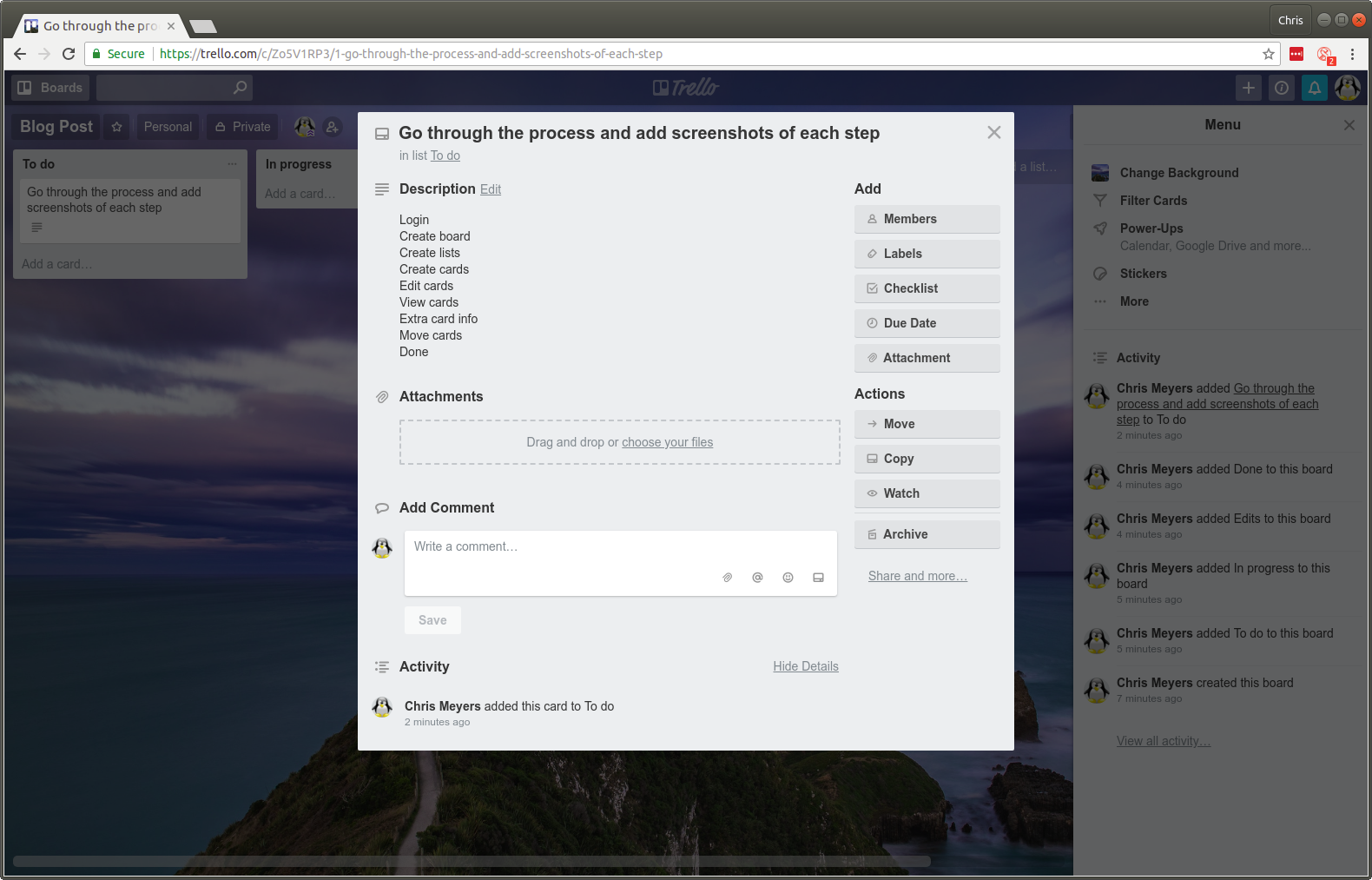Open Share and more link
The width and height of the screenshot is (1372, 880).
point(918,576)
